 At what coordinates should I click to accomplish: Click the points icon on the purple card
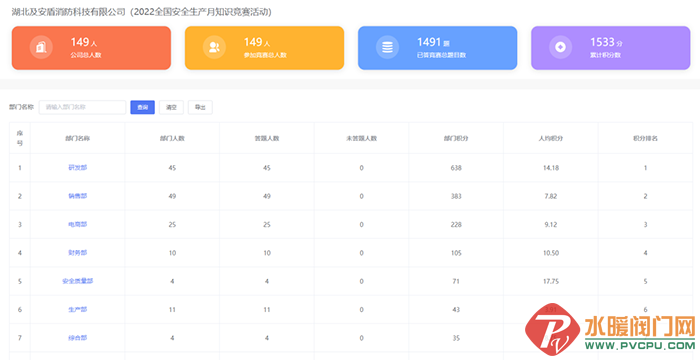click(561, 47)
